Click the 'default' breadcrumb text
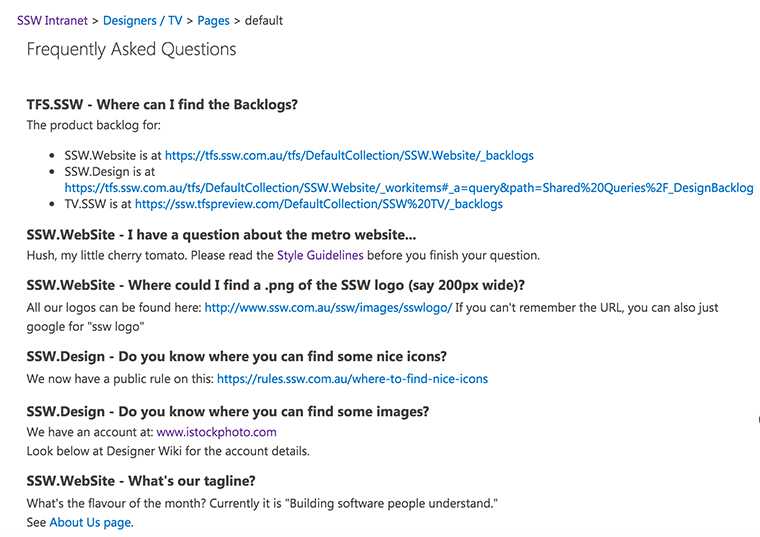This screenshot has width=760, height=537. (264, 21)
